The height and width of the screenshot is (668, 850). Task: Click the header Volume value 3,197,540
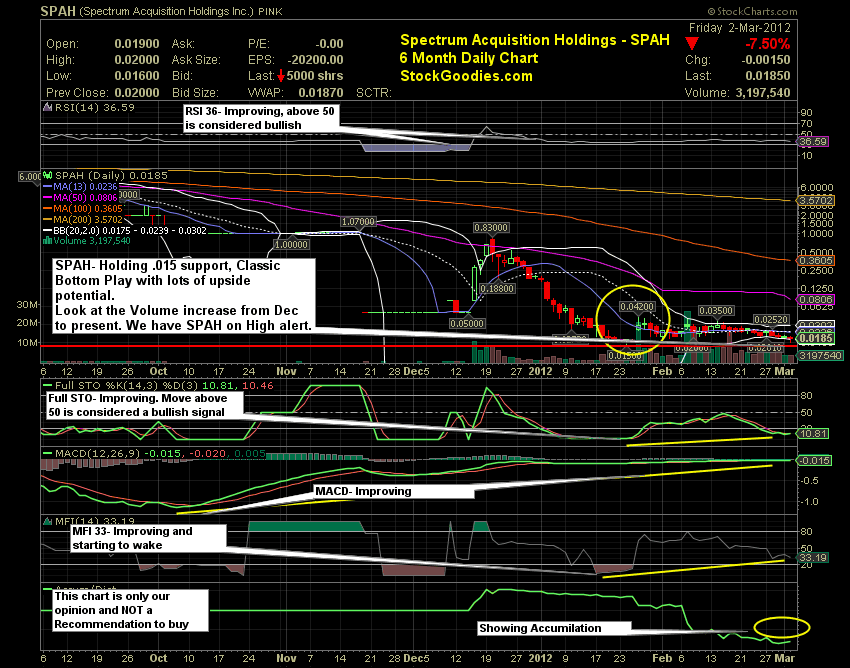tap(763, 93)
